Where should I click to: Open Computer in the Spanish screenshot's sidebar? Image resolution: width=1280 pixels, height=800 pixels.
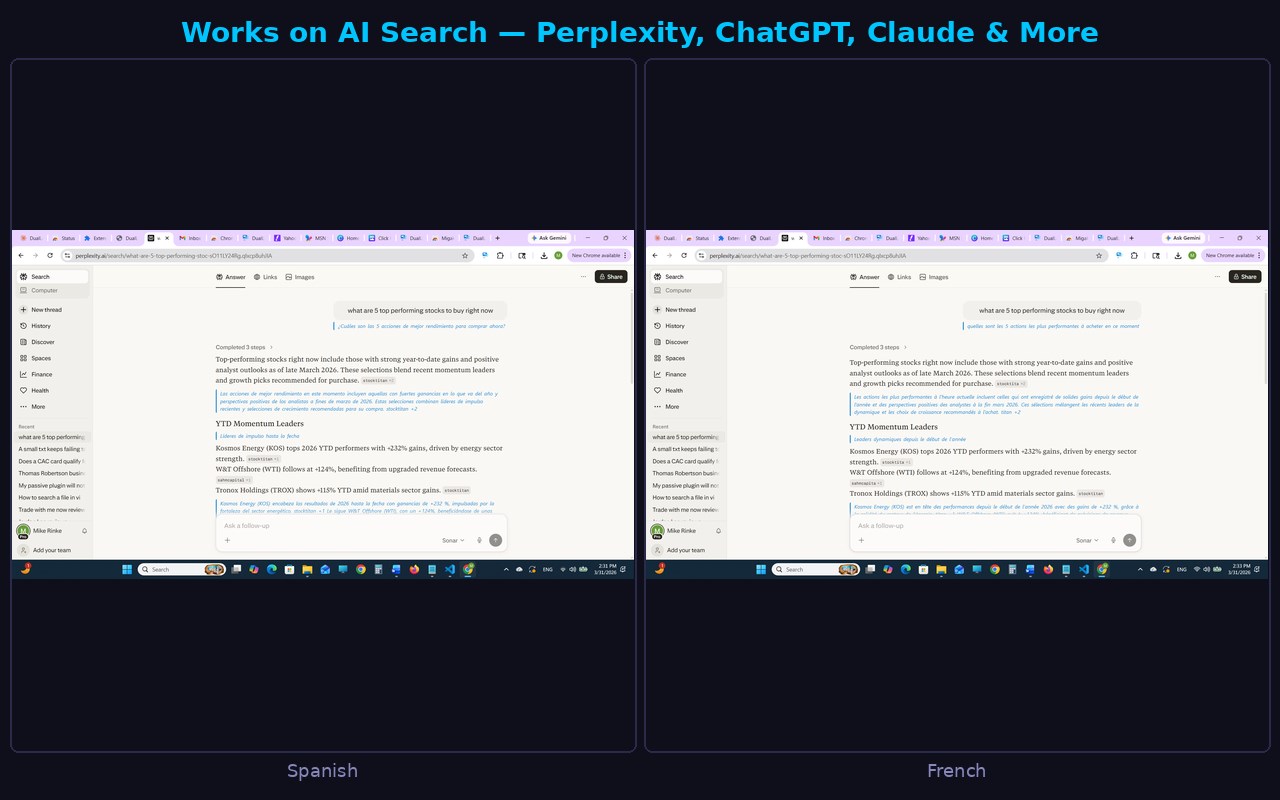tap(53, 291)
